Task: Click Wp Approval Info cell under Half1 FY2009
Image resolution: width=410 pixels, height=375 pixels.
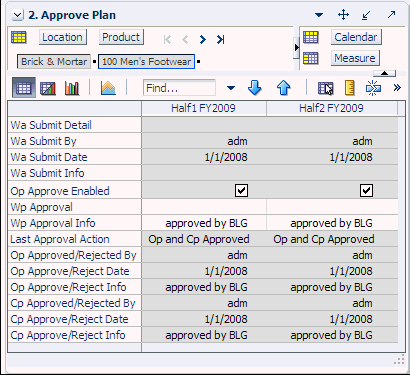Action: pos(204,223)
